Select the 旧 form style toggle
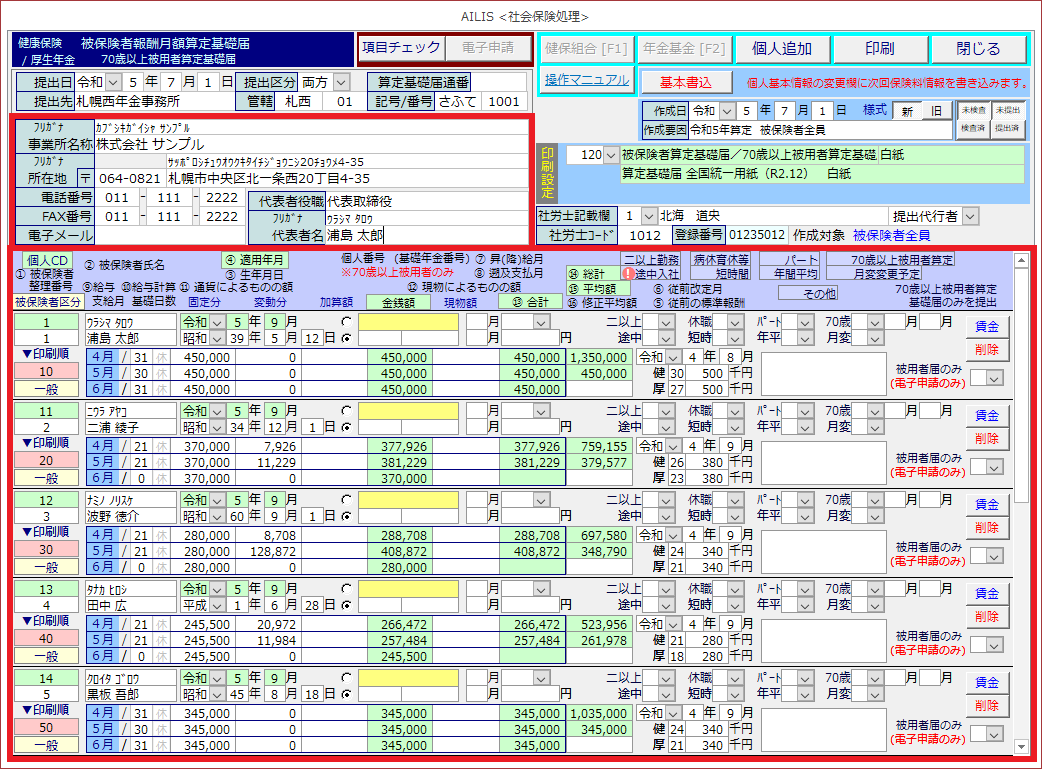This screenshot has height=769, width=1042. 936,111
